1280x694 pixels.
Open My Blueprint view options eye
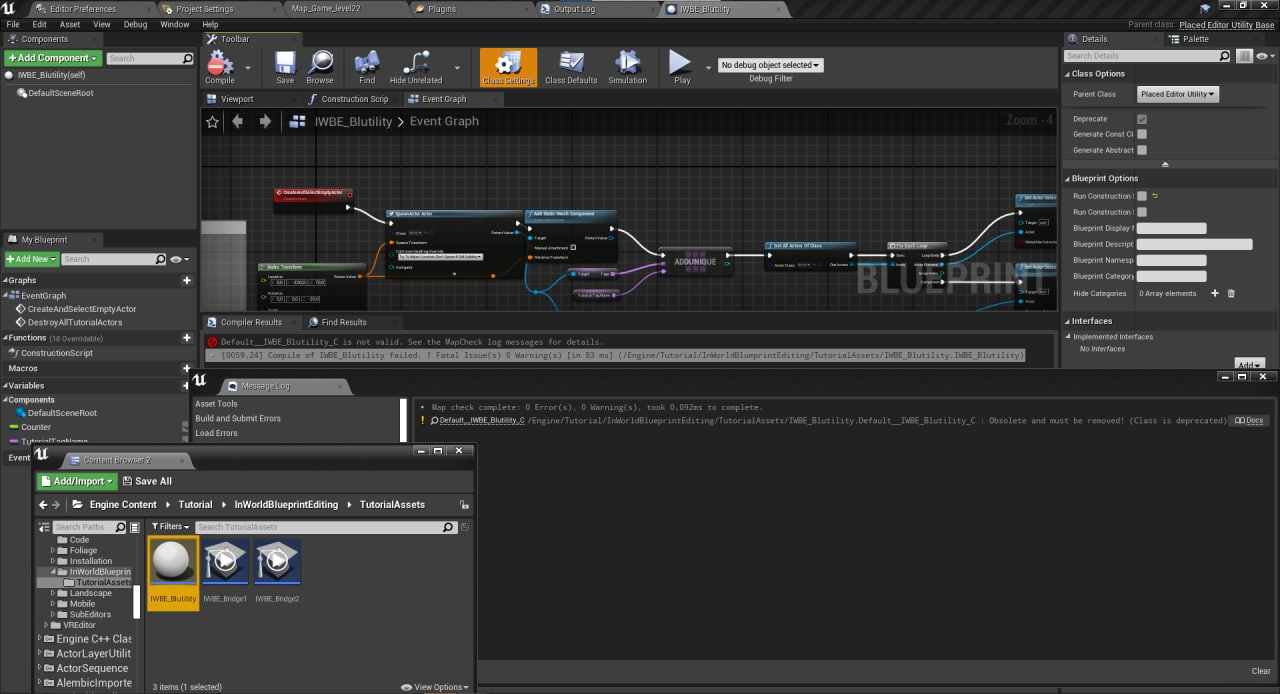point(179,259)
